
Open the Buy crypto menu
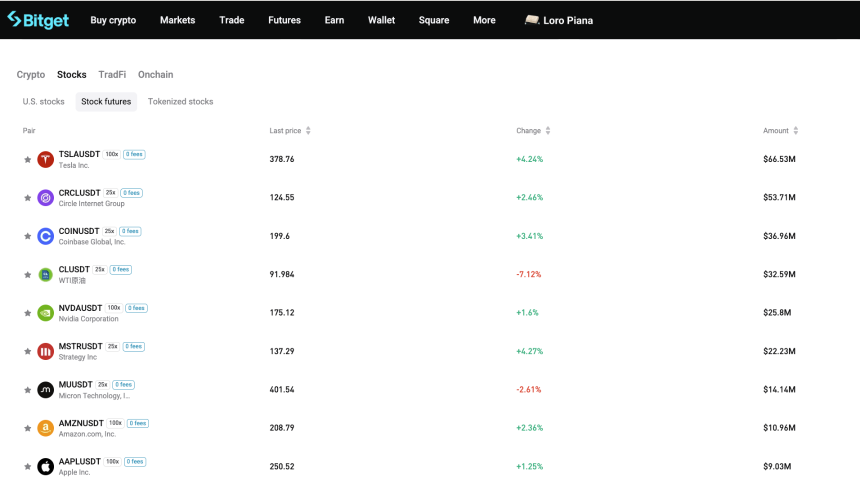click(113, 20)
